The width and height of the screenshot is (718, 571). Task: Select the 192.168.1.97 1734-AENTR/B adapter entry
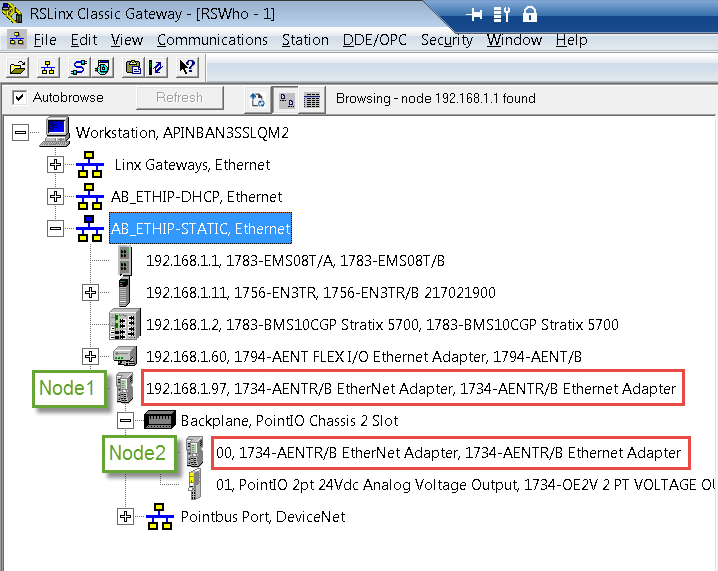pyautogui.click(x=411, y=388)
